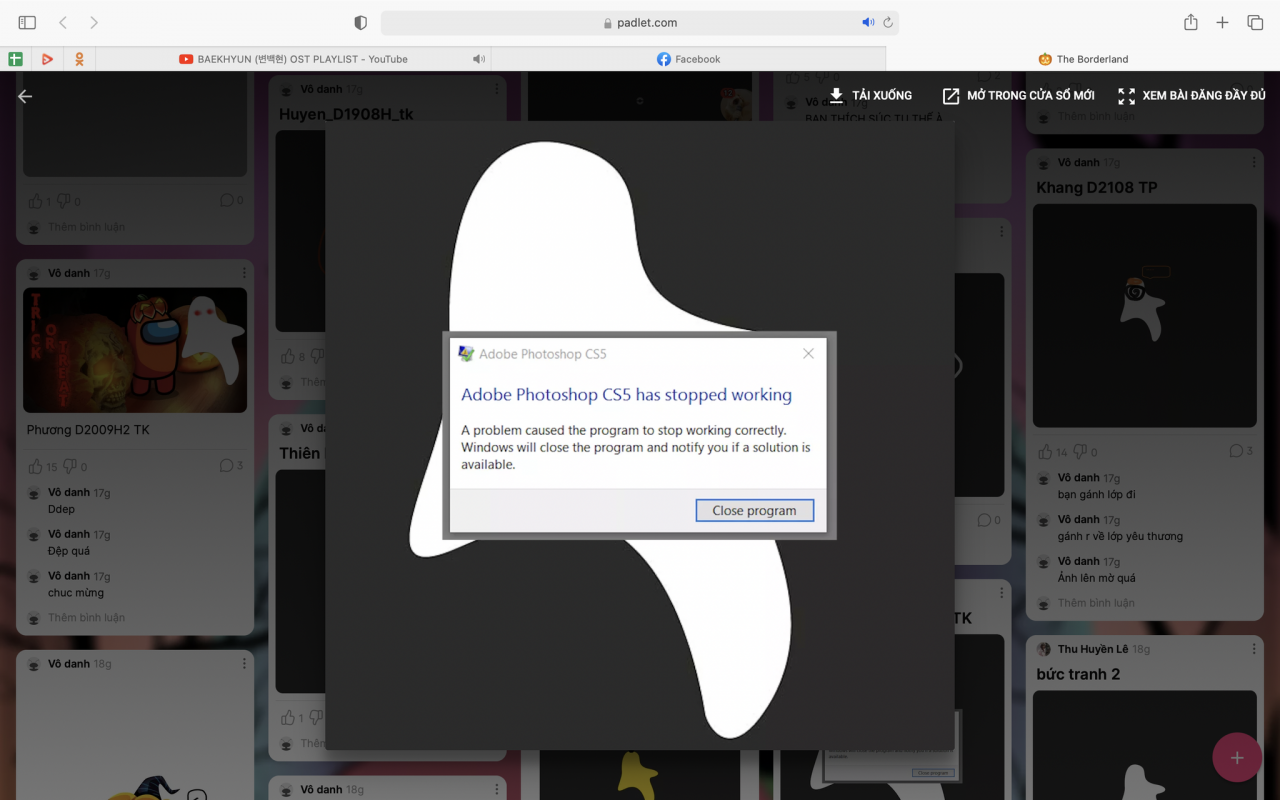Close the image viewer with white back arrow
1280x800 pixels.
click(x=25, y=96)
